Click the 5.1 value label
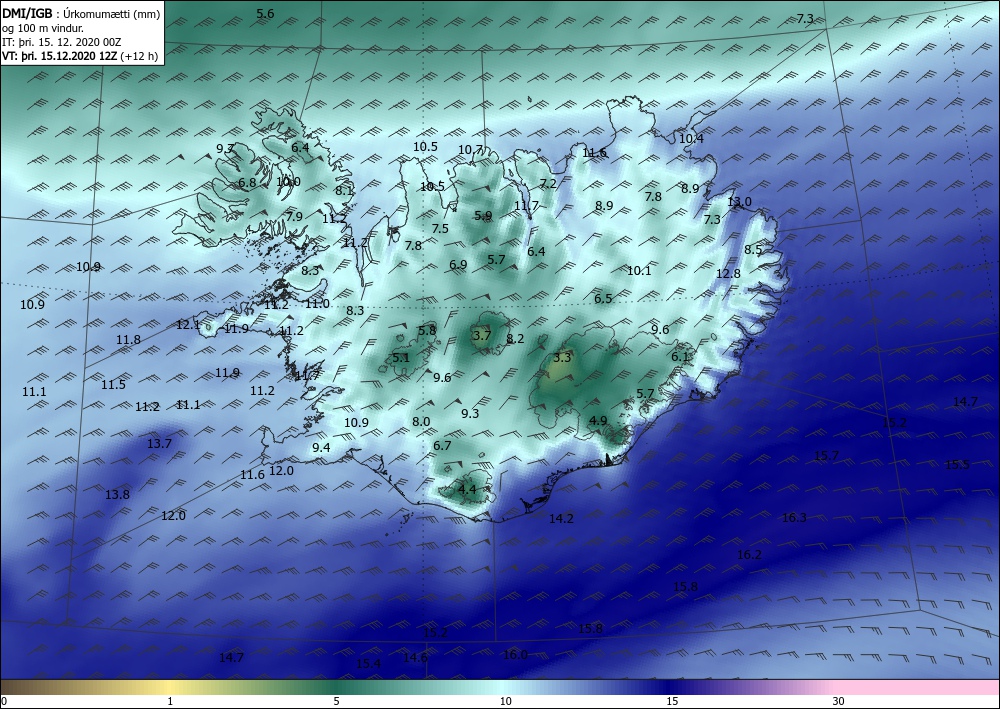1000x709 pixels. click(x=401, y=358)
